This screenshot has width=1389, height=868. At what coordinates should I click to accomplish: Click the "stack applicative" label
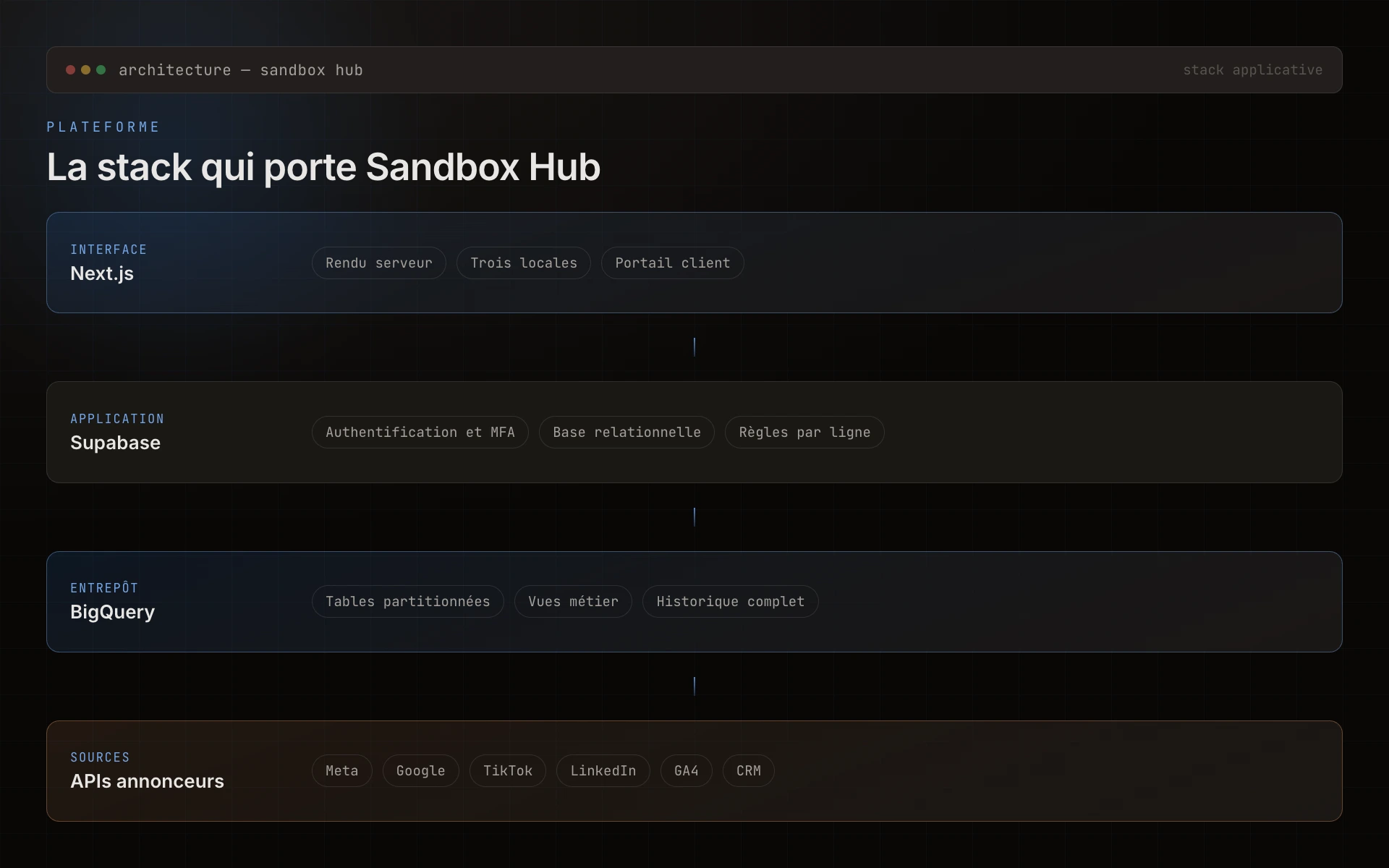(1252, 70)
